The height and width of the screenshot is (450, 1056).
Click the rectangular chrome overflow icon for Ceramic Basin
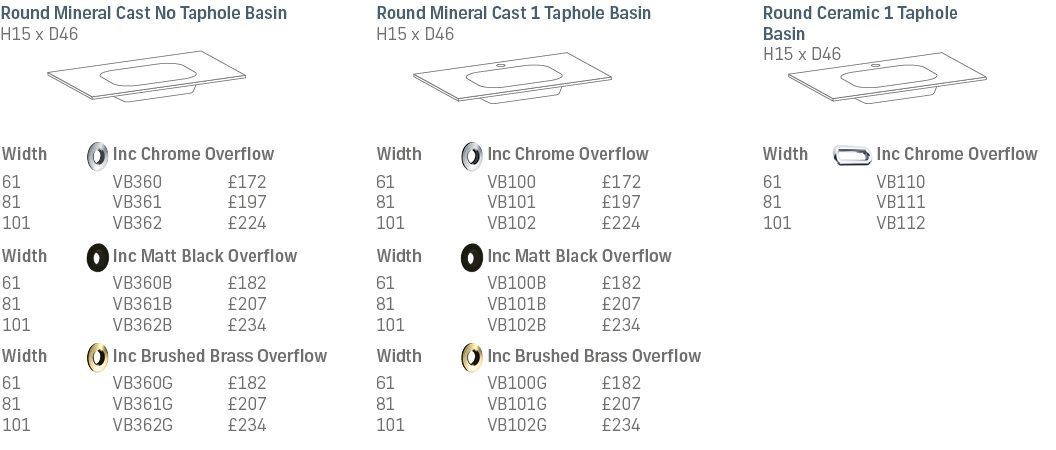[852, 156]
